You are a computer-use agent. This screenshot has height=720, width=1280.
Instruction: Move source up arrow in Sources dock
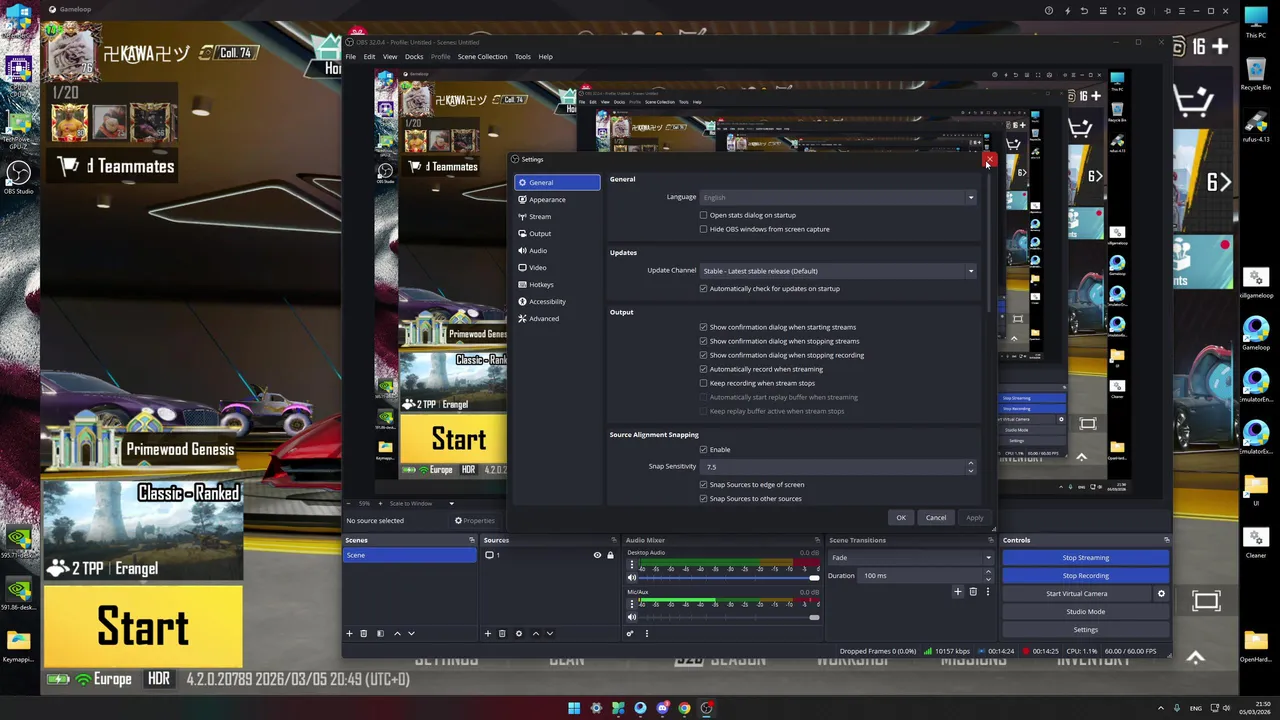coord(535,633)
